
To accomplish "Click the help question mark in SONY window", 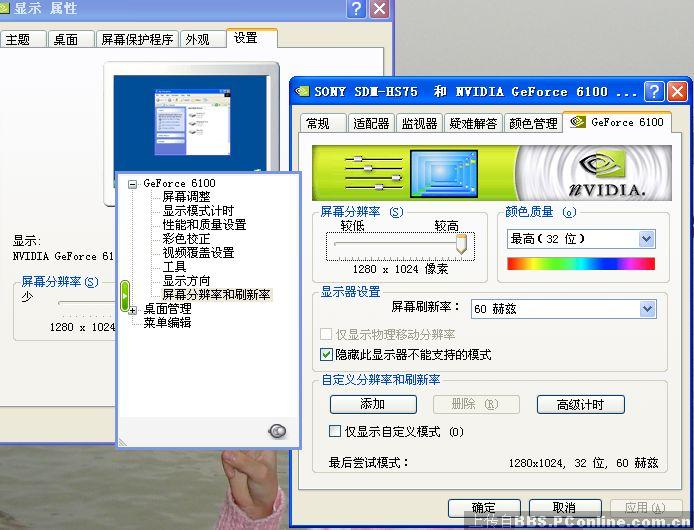I will (x=654, y=92).
